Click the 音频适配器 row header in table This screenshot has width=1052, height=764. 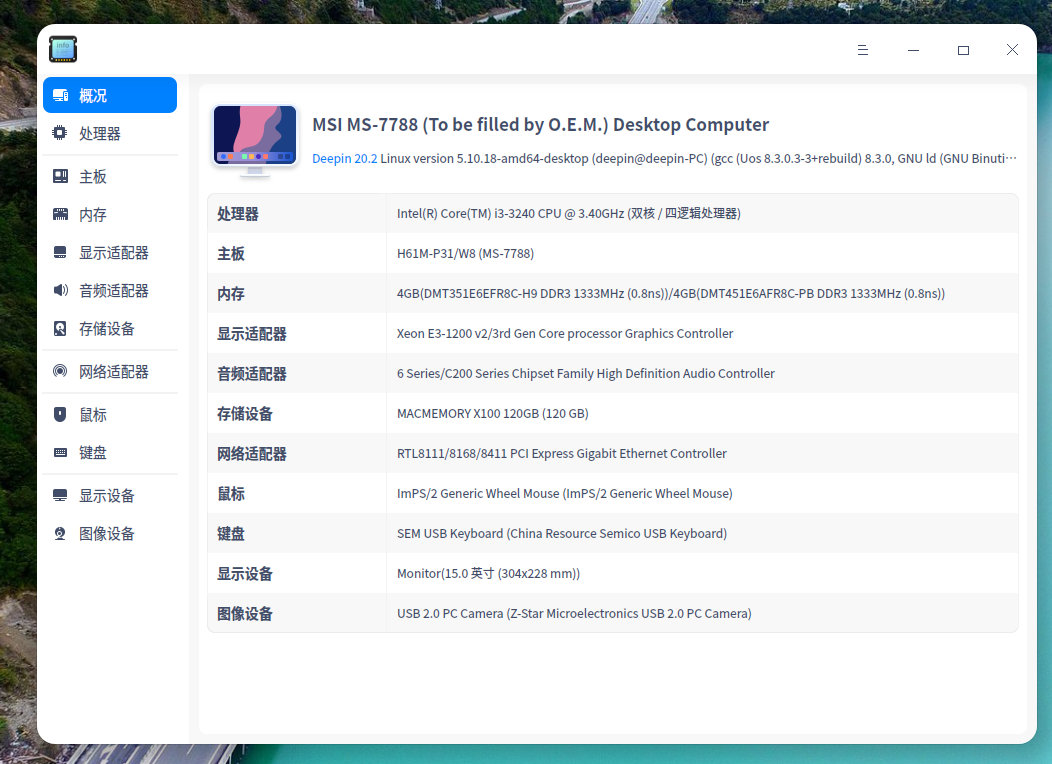(x=252, y=374)
